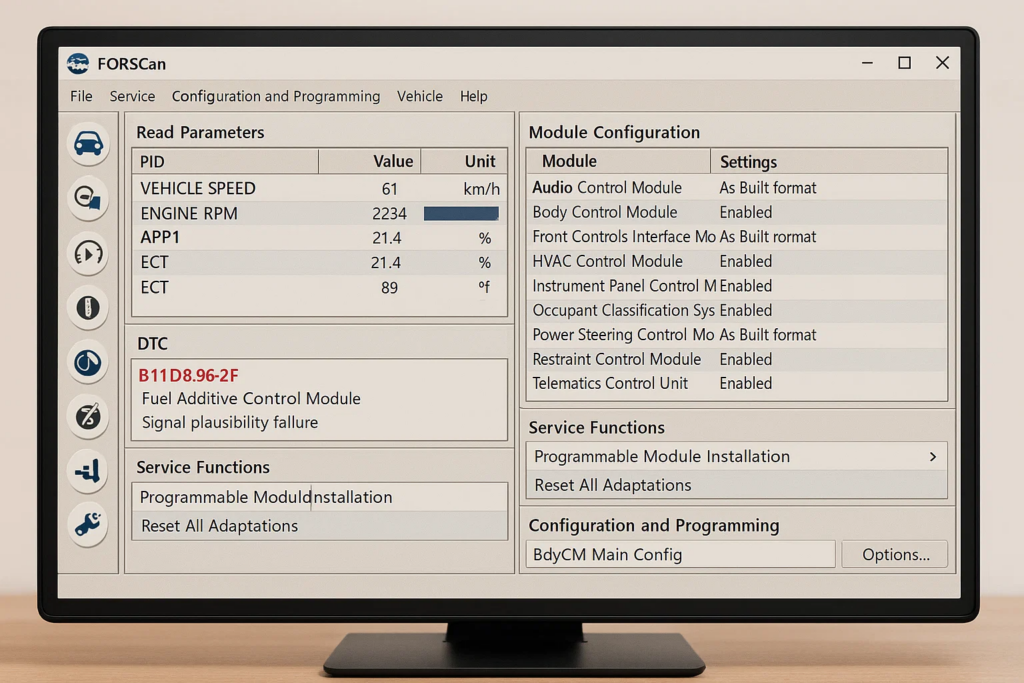Image resolution: width=1024 pixels, height=683 pixels.
Task: Select Instrument Panel Control module row
Action: (737, 286)
